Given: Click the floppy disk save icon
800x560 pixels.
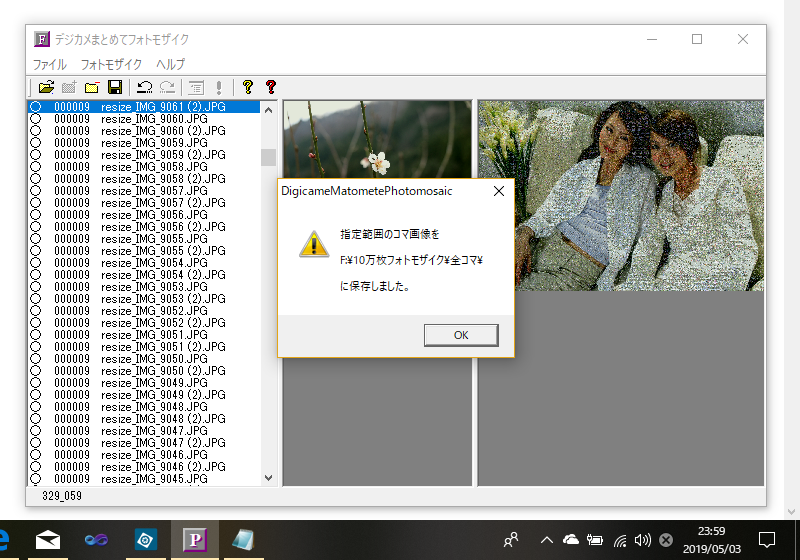Looking at the screenshot, I should [x=115, y=87].
